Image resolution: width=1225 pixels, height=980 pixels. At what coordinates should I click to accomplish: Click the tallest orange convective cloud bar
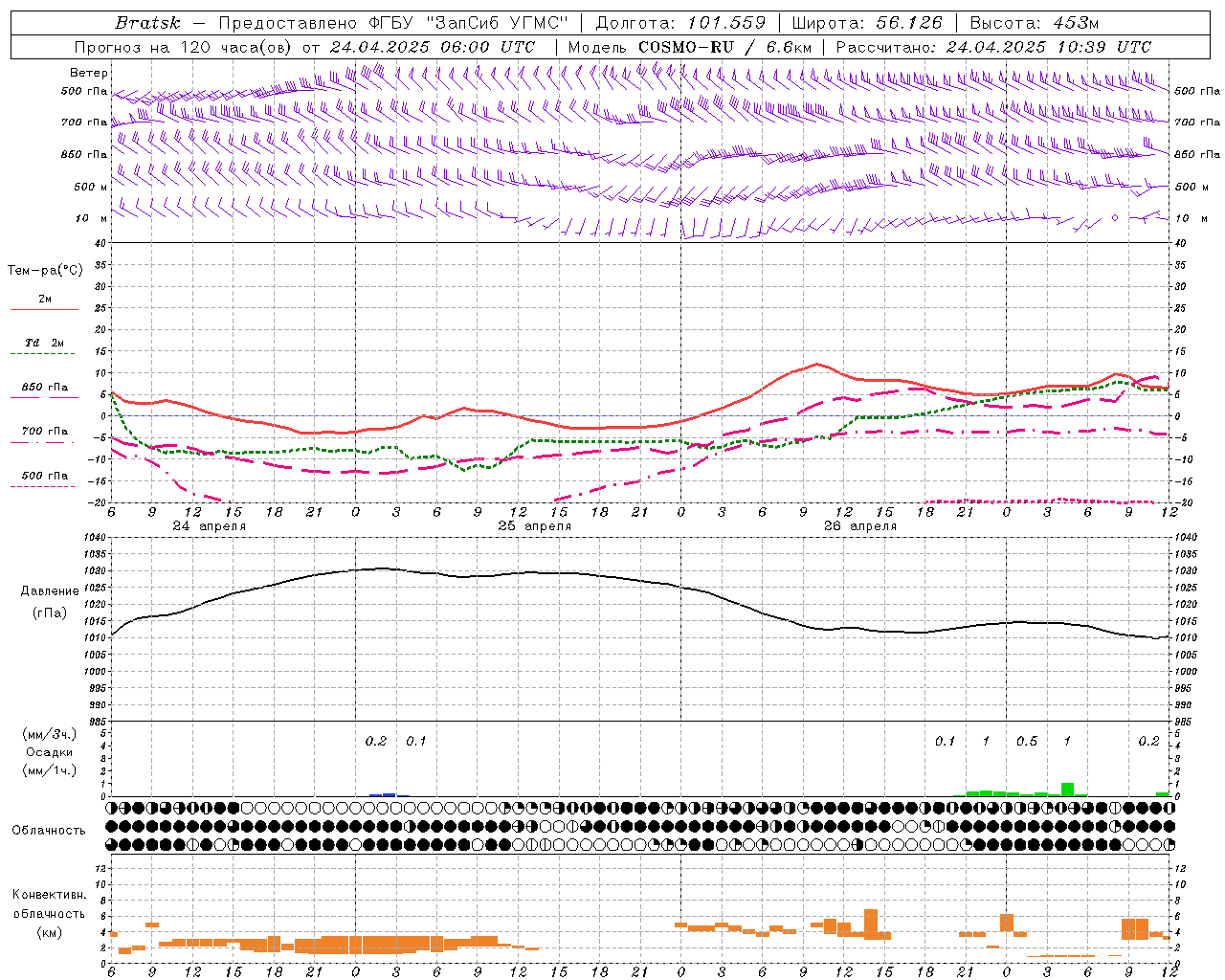871,924
